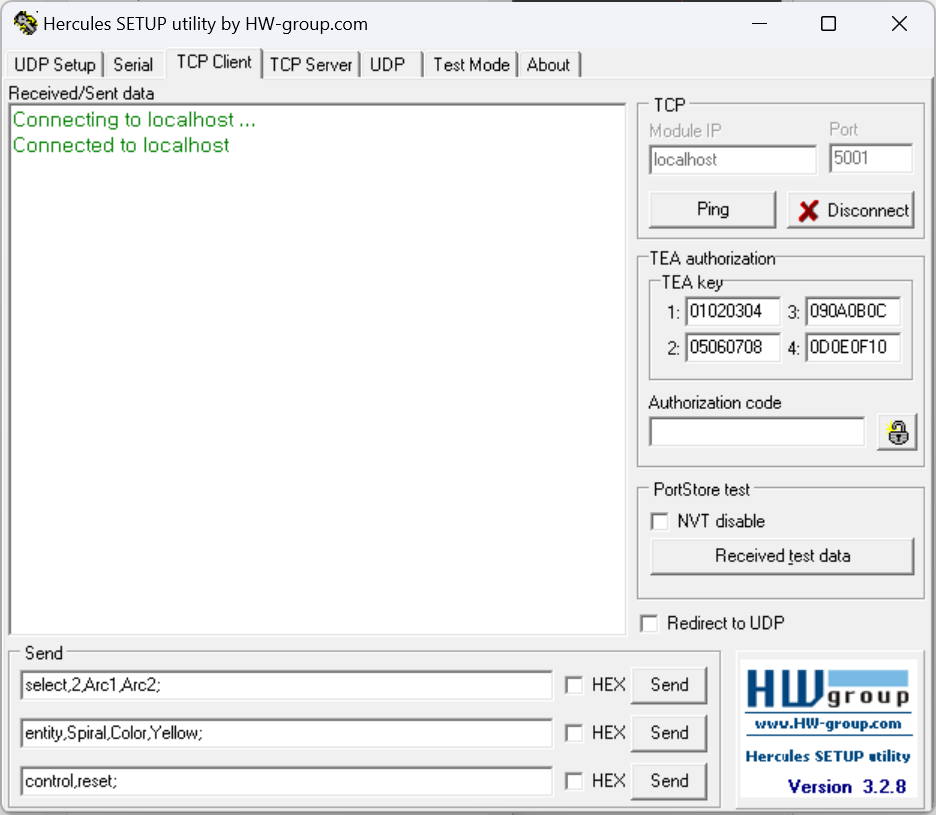The image size is (936, 815).
Task: Click the Hercules app icon in title bar
Action: (x=25, y=24)
